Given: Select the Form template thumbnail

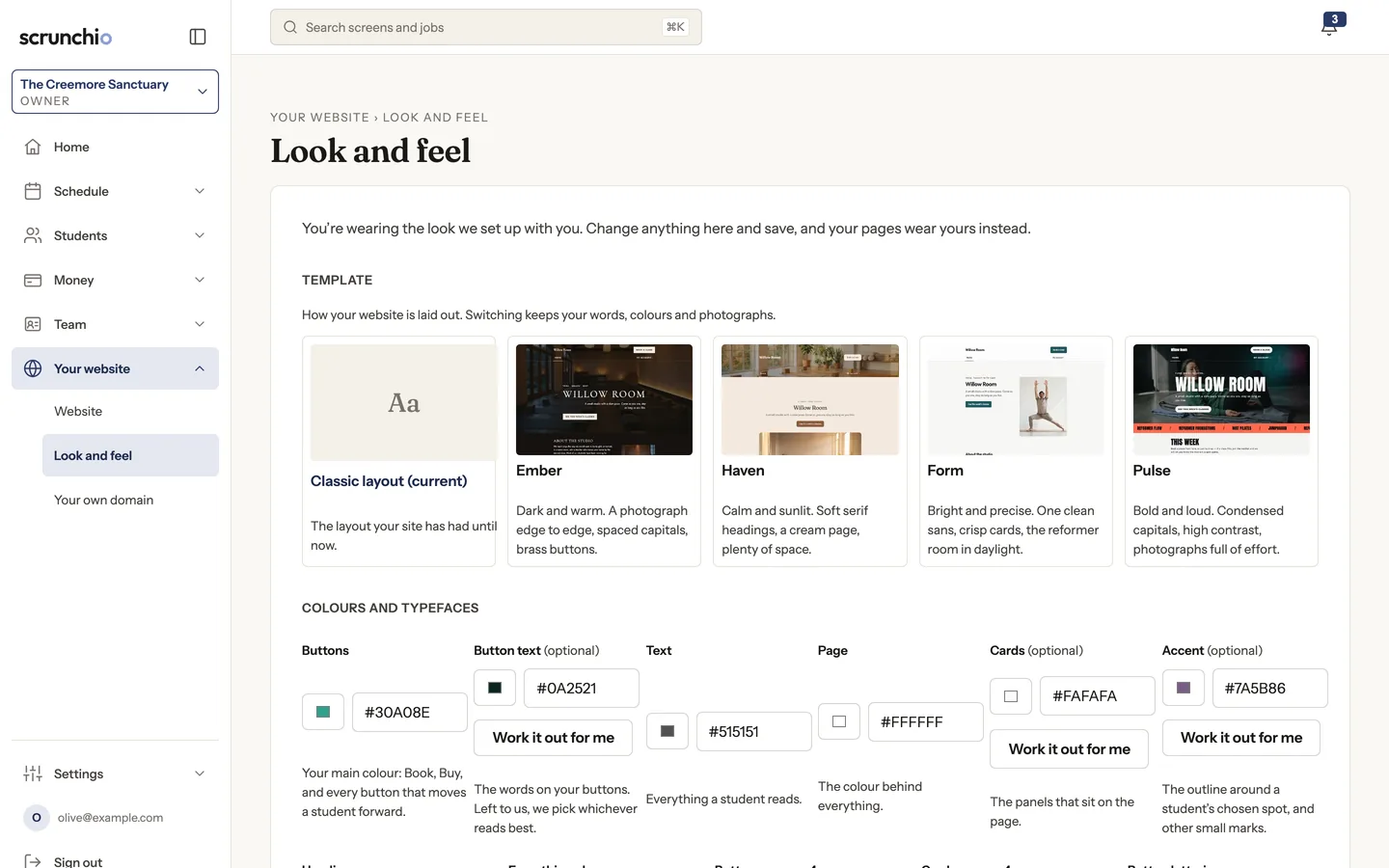Looking at the screenshot, I should 1016,399.
